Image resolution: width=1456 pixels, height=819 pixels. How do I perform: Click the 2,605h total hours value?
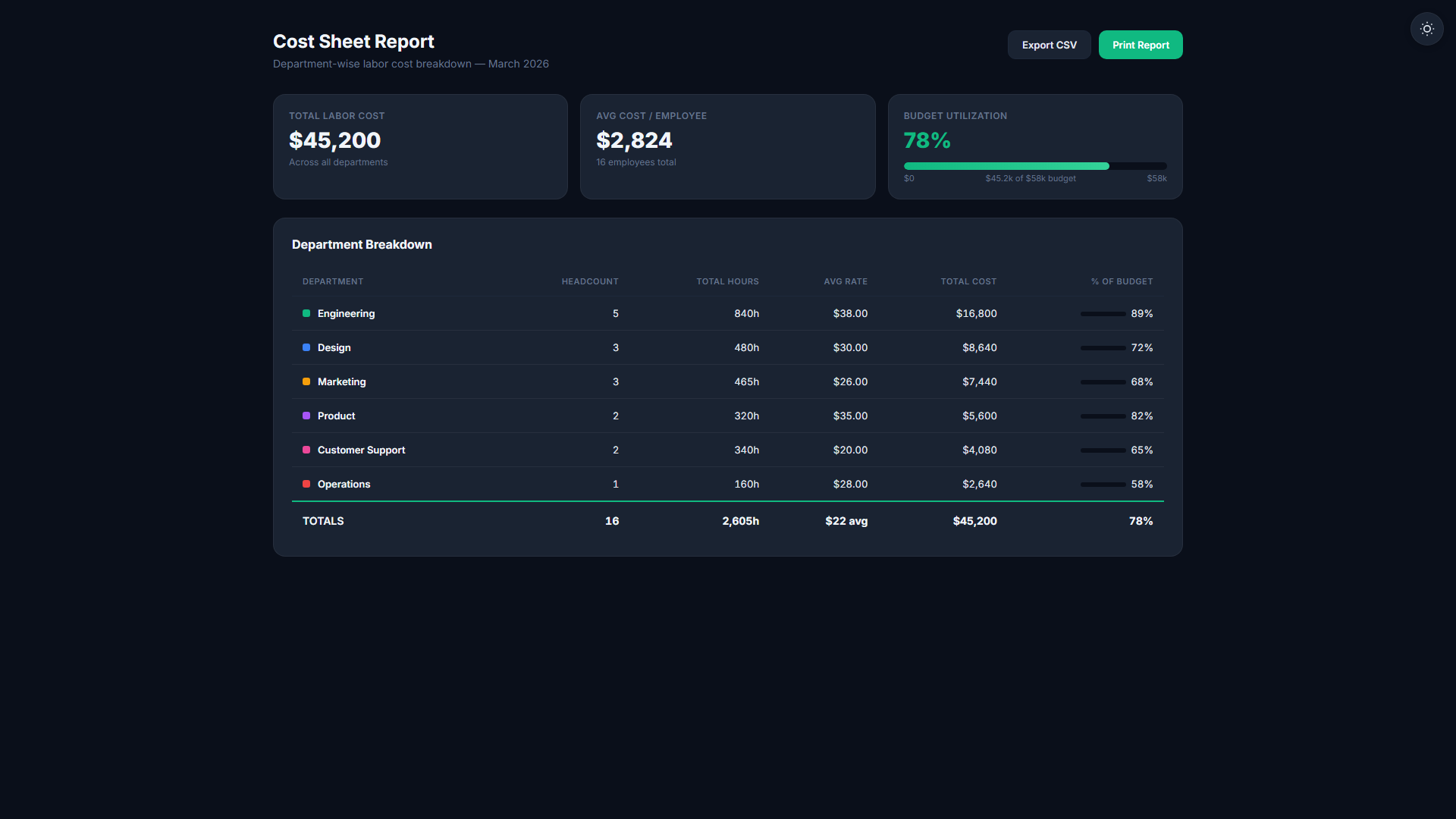coord(740,521)
